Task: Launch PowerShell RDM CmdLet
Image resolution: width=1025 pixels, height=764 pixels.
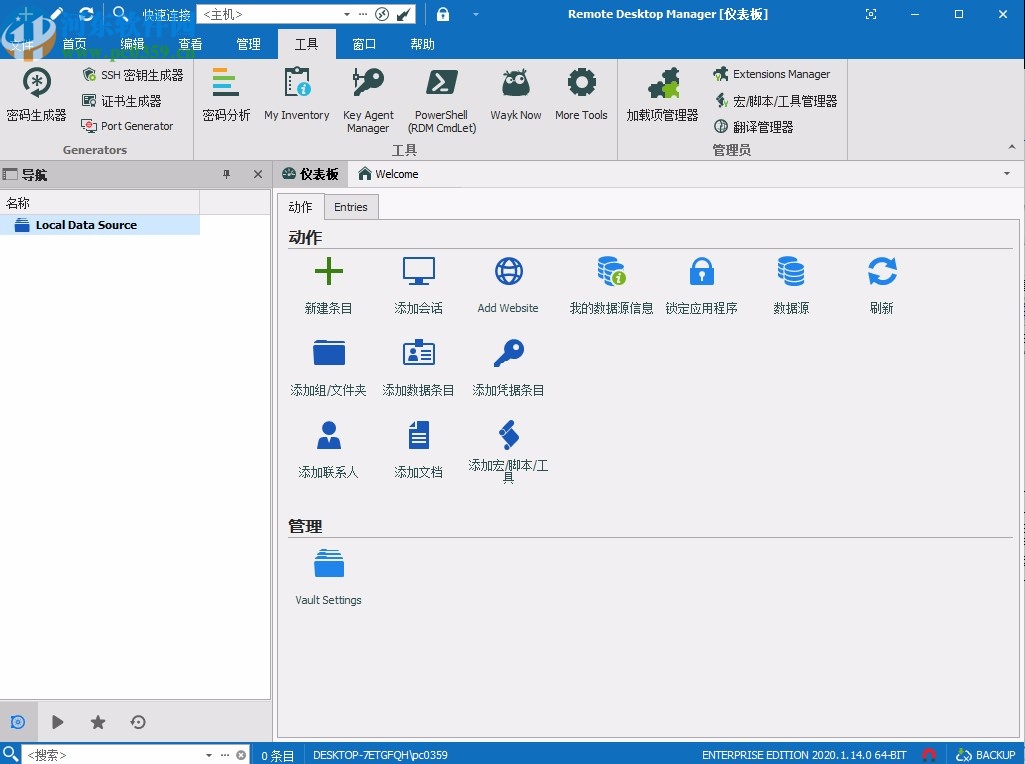Action: [441, 97]
